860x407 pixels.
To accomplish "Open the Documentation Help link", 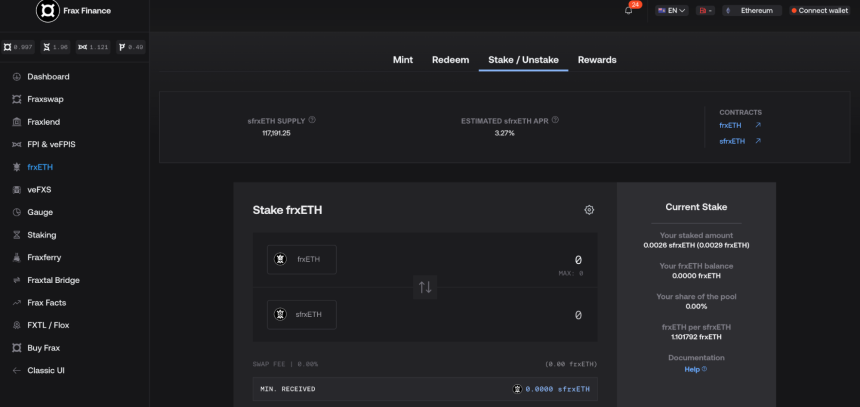I will pos(695,370).
